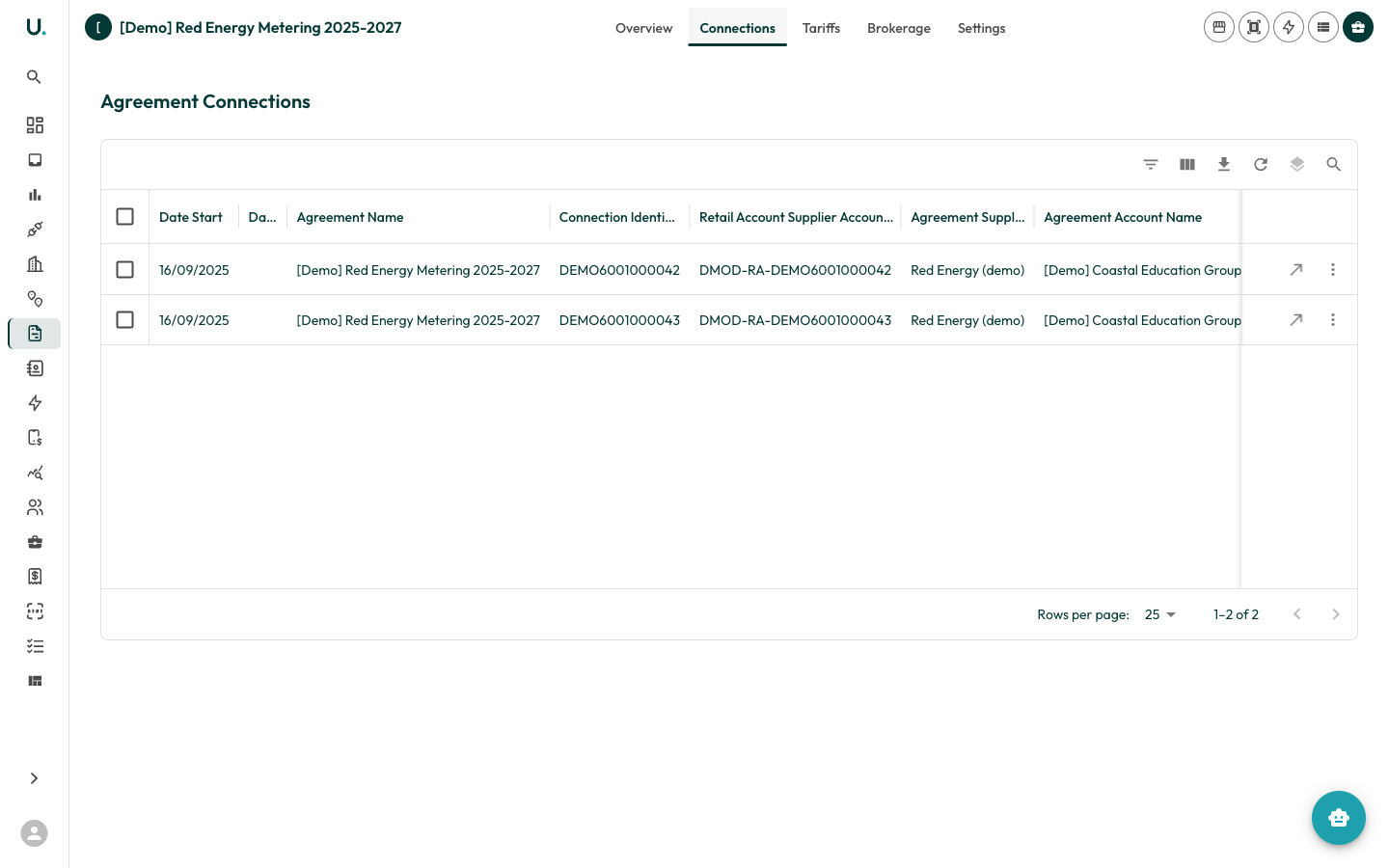Open the contact book icon in sidebar
This screenshot has height=868, width=1389.
[35, 368]
